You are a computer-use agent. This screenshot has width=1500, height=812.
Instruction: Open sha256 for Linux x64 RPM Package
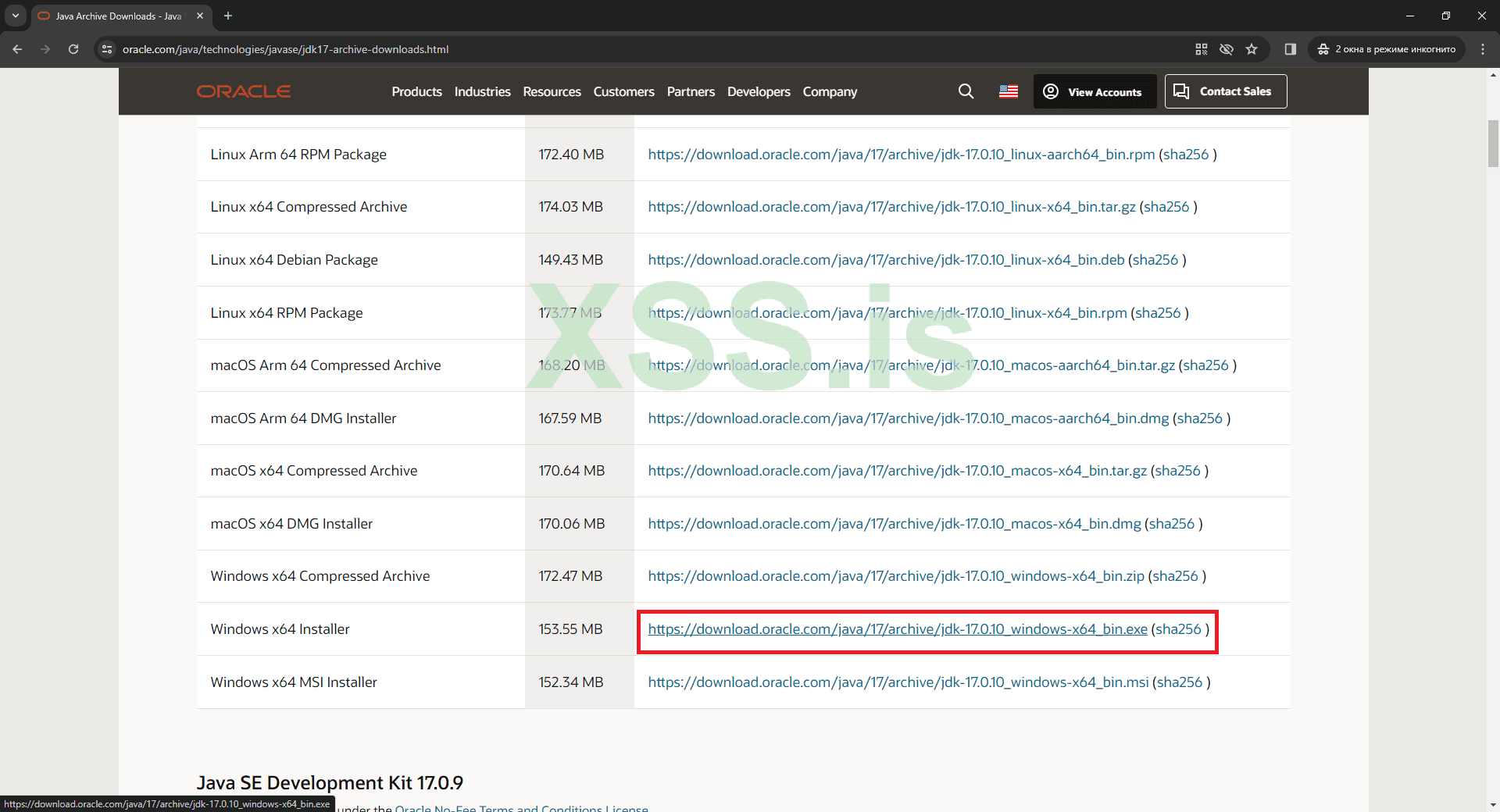tap(1159, 313)
